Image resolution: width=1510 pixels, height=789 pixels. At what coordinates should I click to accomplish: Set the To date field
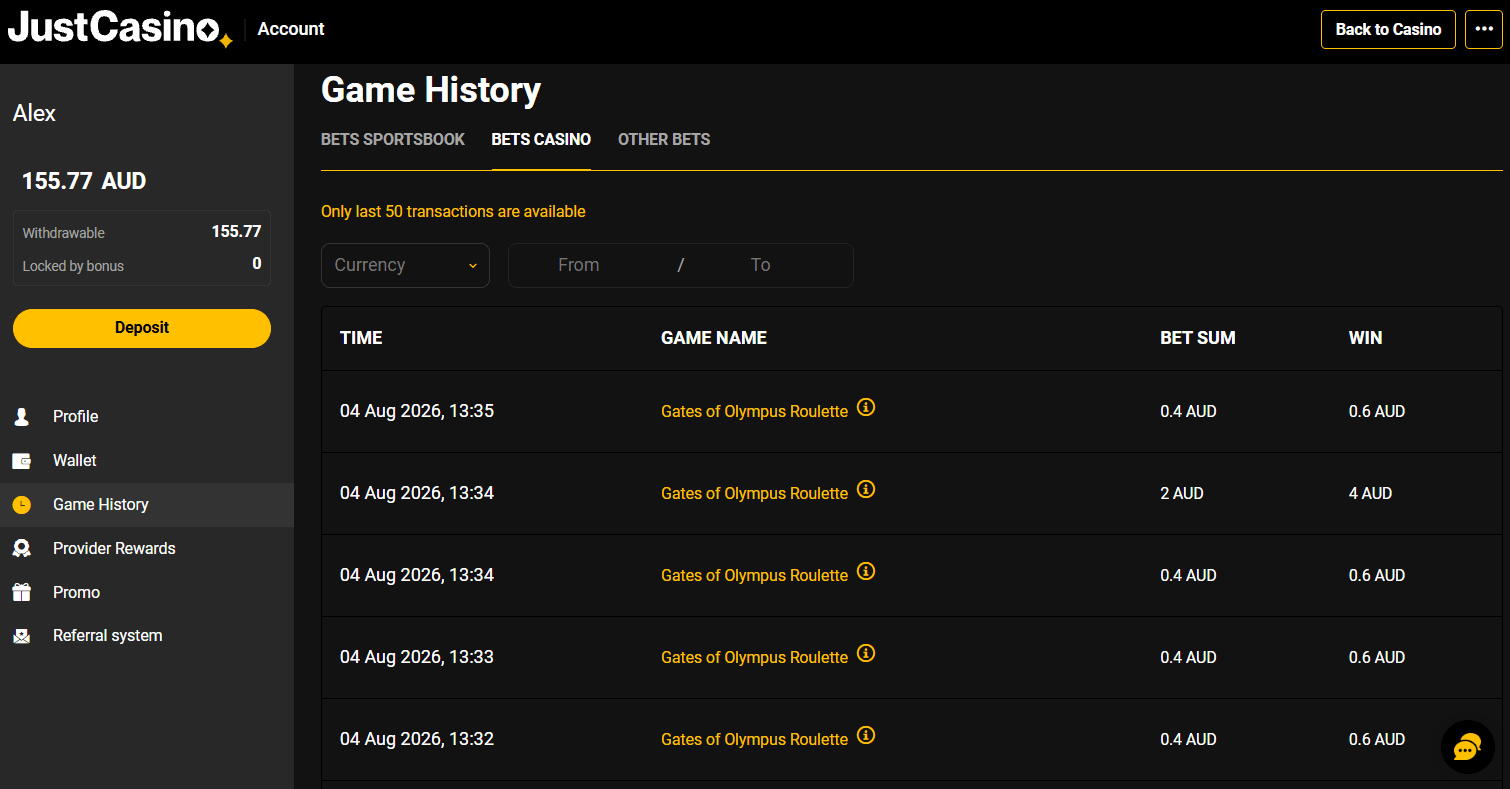coord(761,265)
